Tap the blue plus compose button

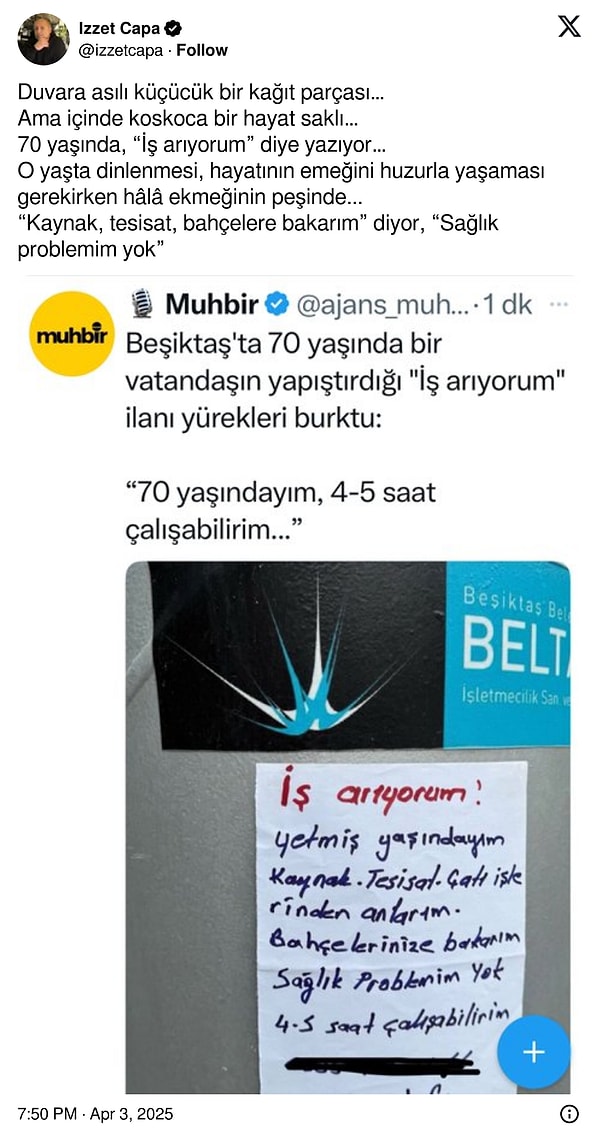point(534,1051)
